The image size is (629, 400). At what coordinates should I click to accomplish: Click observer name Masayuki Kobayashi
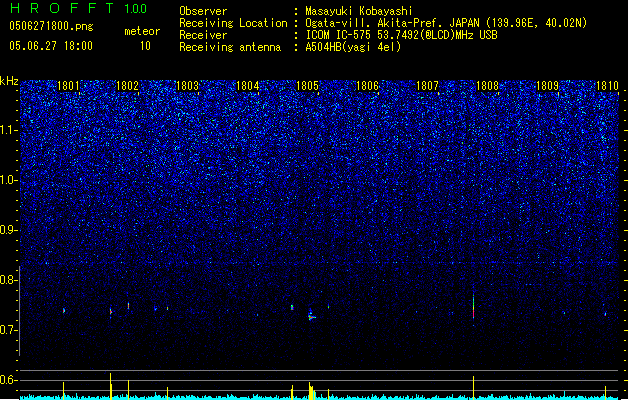pos(359,11)
